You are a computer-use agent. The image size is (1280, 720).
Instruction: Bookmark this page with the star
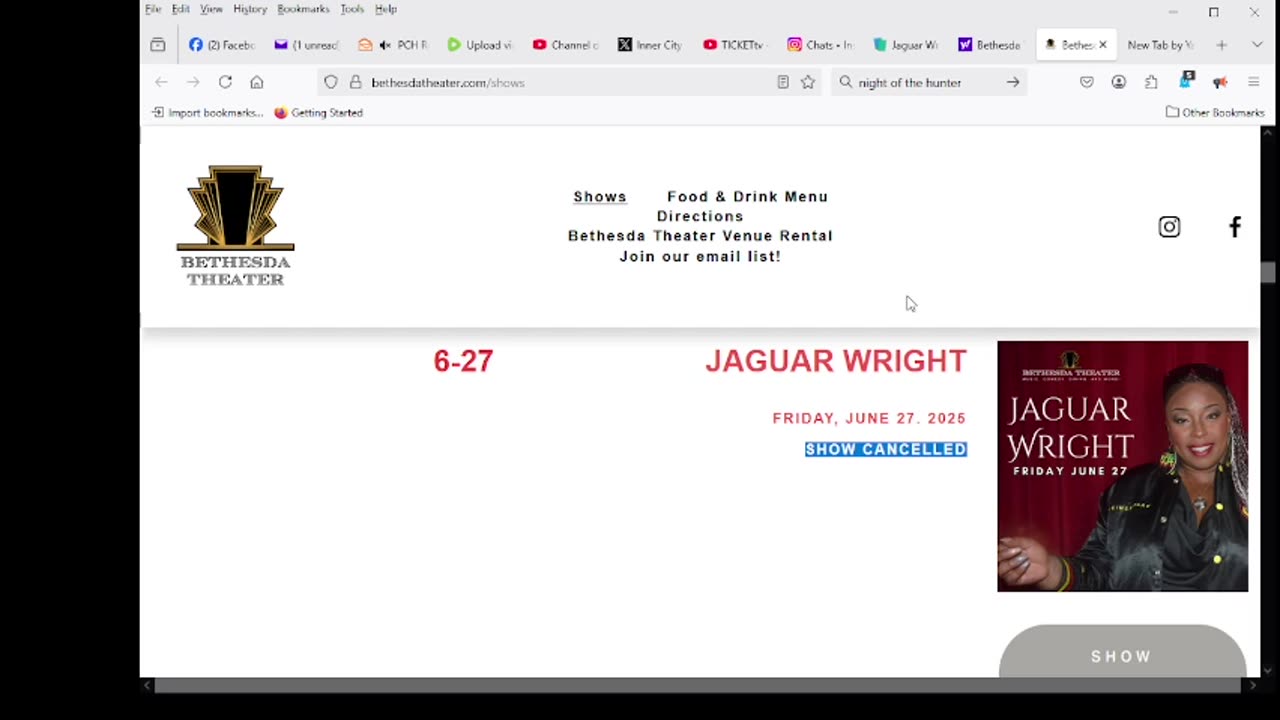(808, 82)
